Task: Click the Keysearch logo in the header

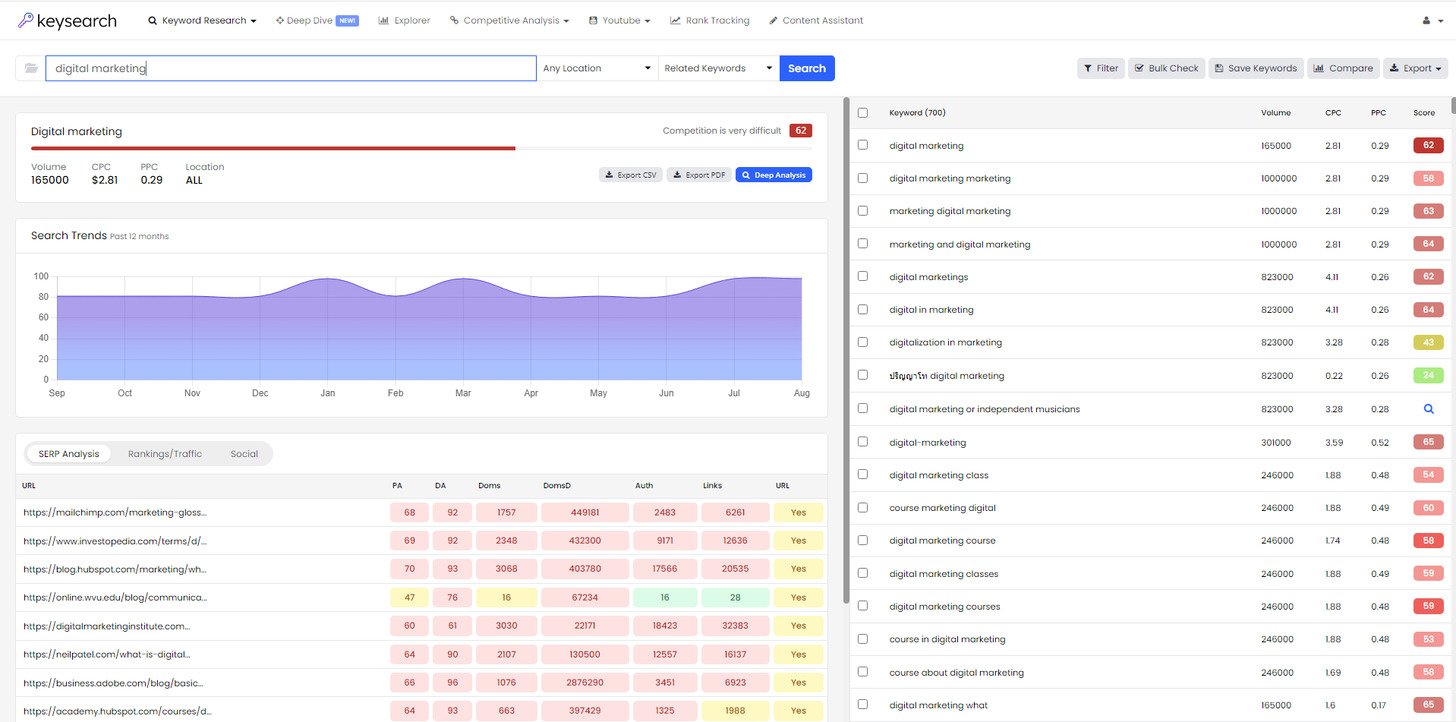Action: click(67, 20)
